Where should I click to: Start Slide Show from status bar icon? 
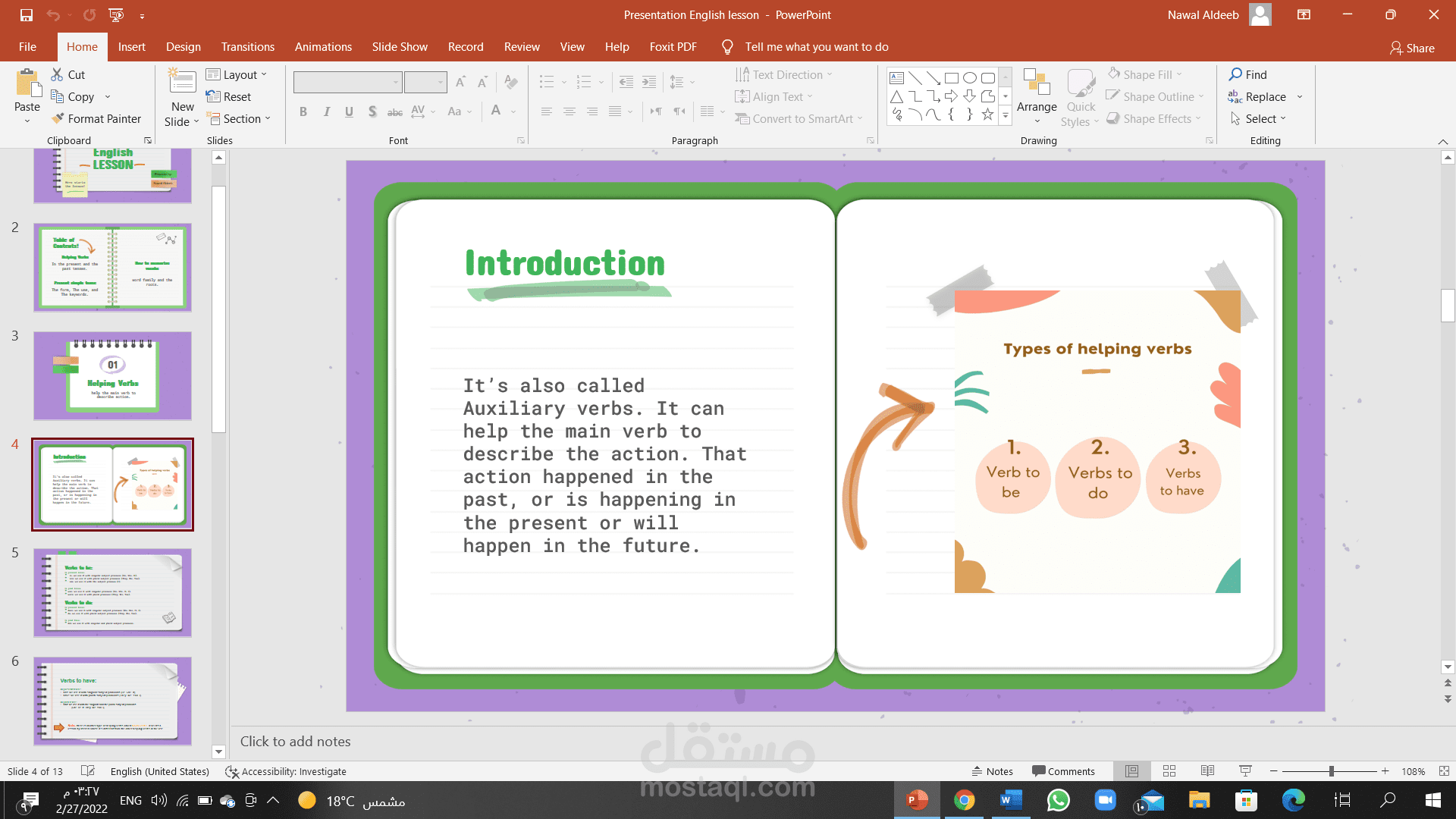pos(1245,771)
